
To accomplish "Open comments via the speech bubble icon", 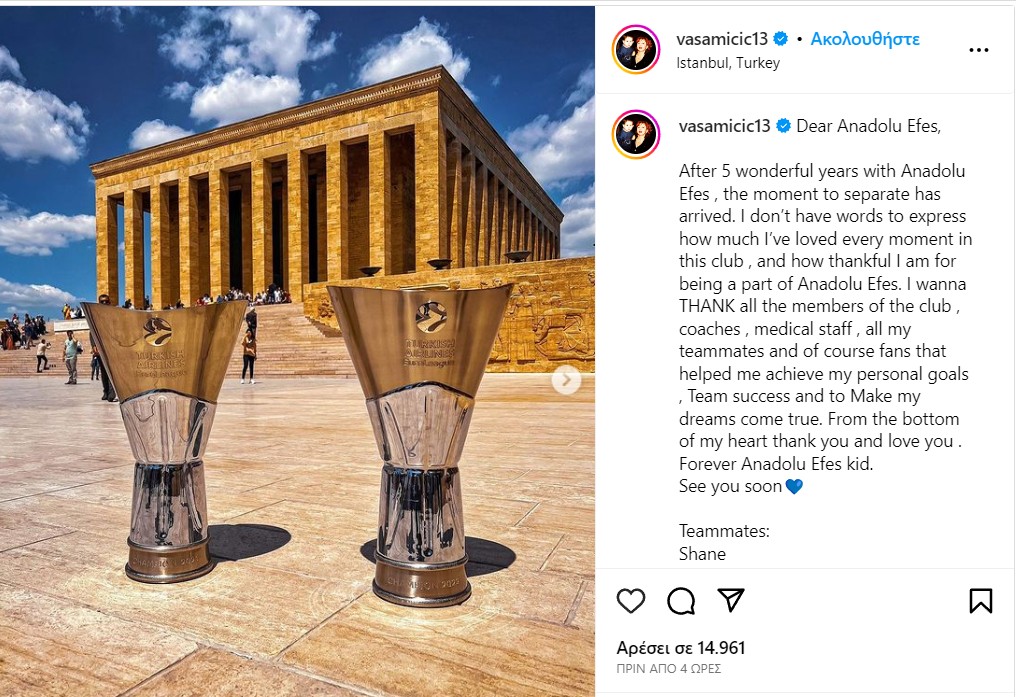I will coord(681,601).
